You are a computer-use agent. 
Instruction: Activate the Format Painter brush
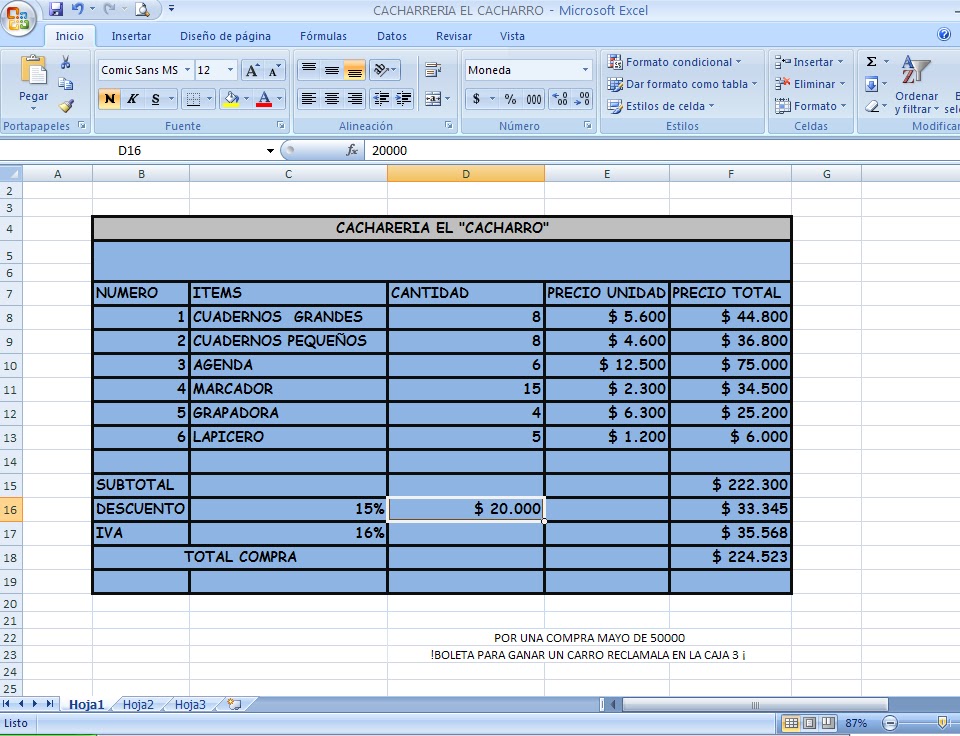(66, 106)
